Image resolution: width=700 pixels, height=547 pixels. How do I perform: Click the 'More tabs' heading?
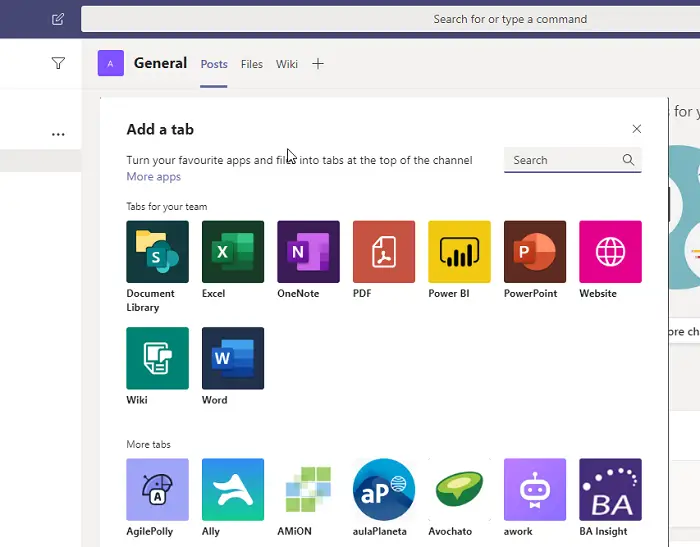pyautogui.click(x=148, y=445)
